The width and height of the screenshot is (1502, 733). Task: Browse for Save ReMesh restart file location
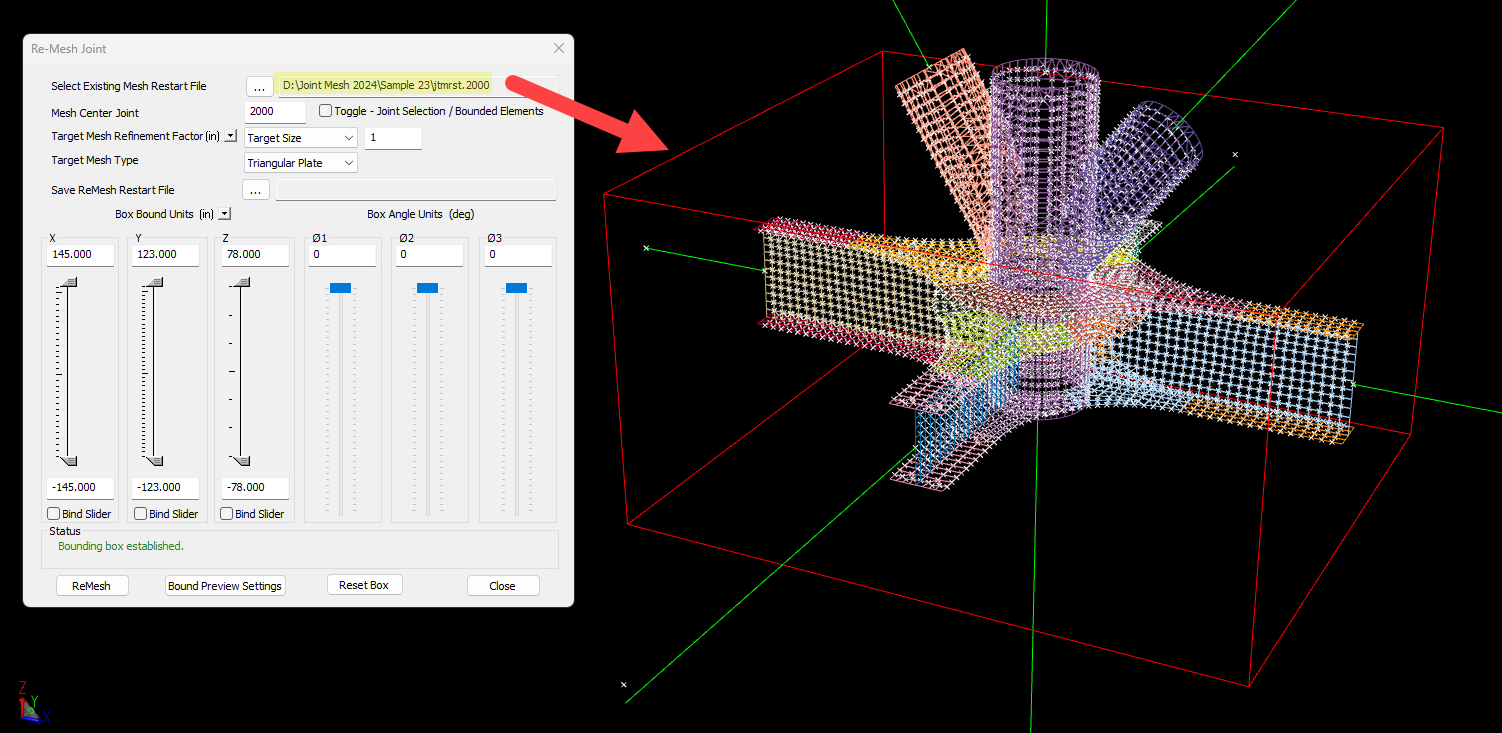[x=255, y=190]
